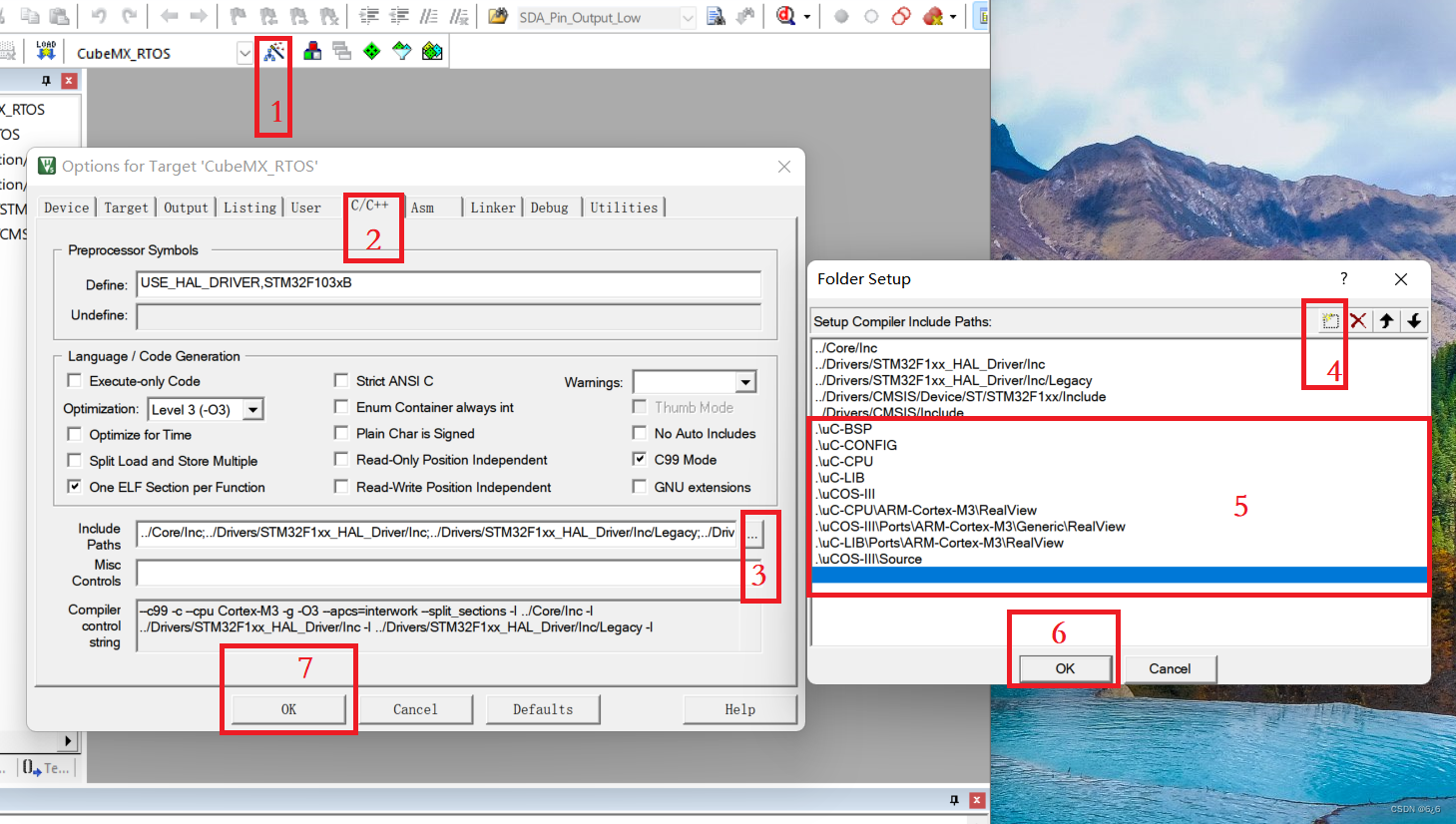Open Manage Run-Time Environment green diamond icon
Viewport: 1456px width, 824px height.
pos(372,52)
